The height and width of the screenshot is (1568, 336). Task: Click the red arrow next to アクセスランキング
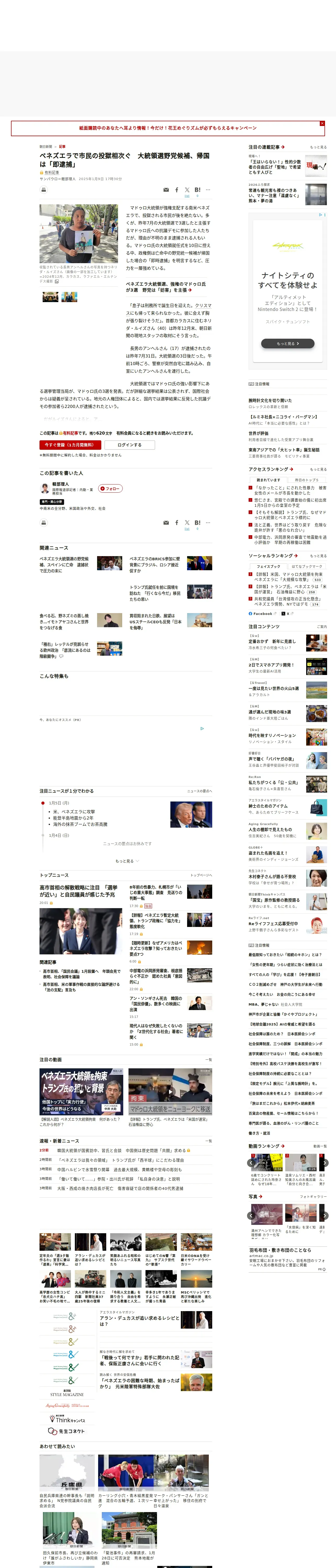(x=292, y=469)
